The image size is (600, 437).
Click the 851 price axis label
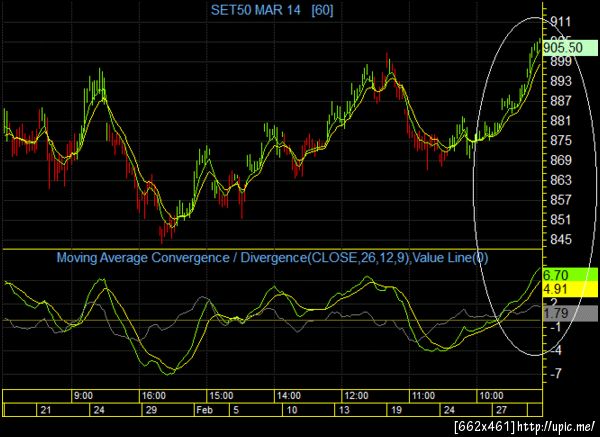[561, 220]
